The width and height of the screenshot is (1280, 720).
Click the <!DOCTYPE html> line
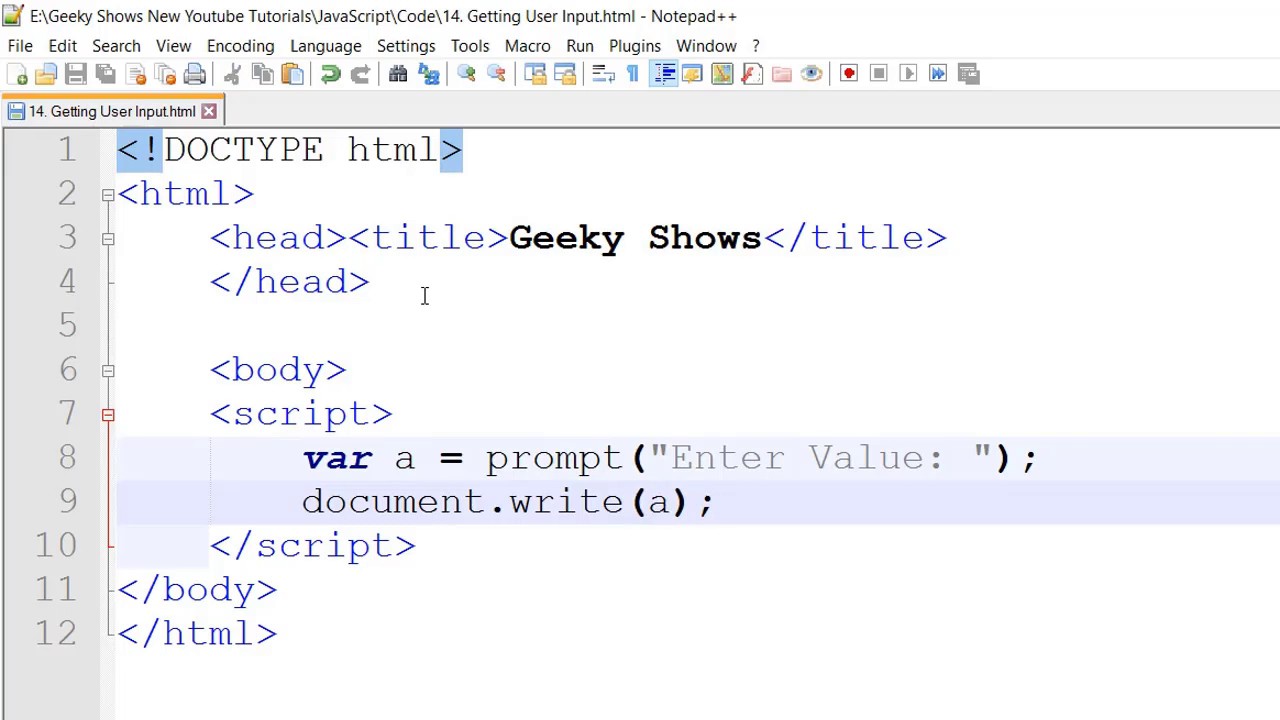[290, 150]
